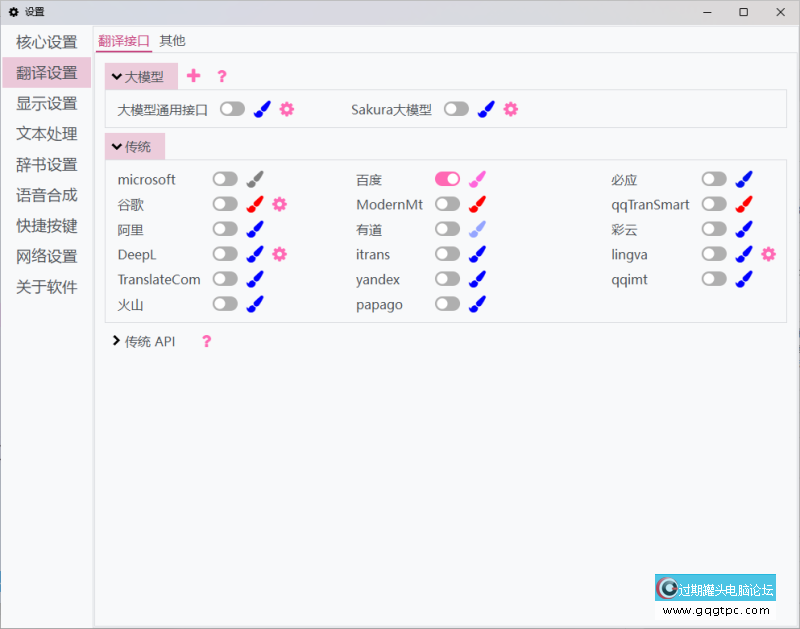Open 显示设置 in the sidebar
Screen dimensions: 800x629
click(x=47, y=103)
